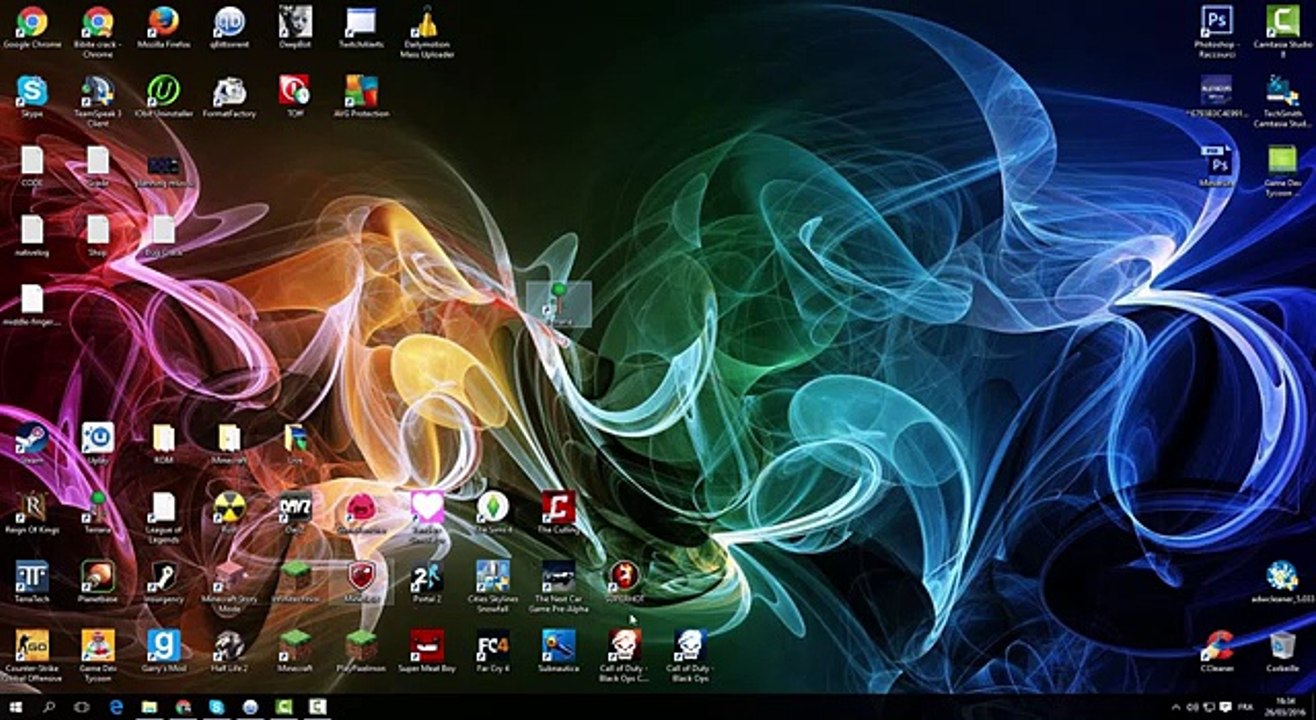This screenshot has height=720, width=1316.
Task: Select the TeamSpeak 3 Client shortcut
Action: click(x=97, y=102)
